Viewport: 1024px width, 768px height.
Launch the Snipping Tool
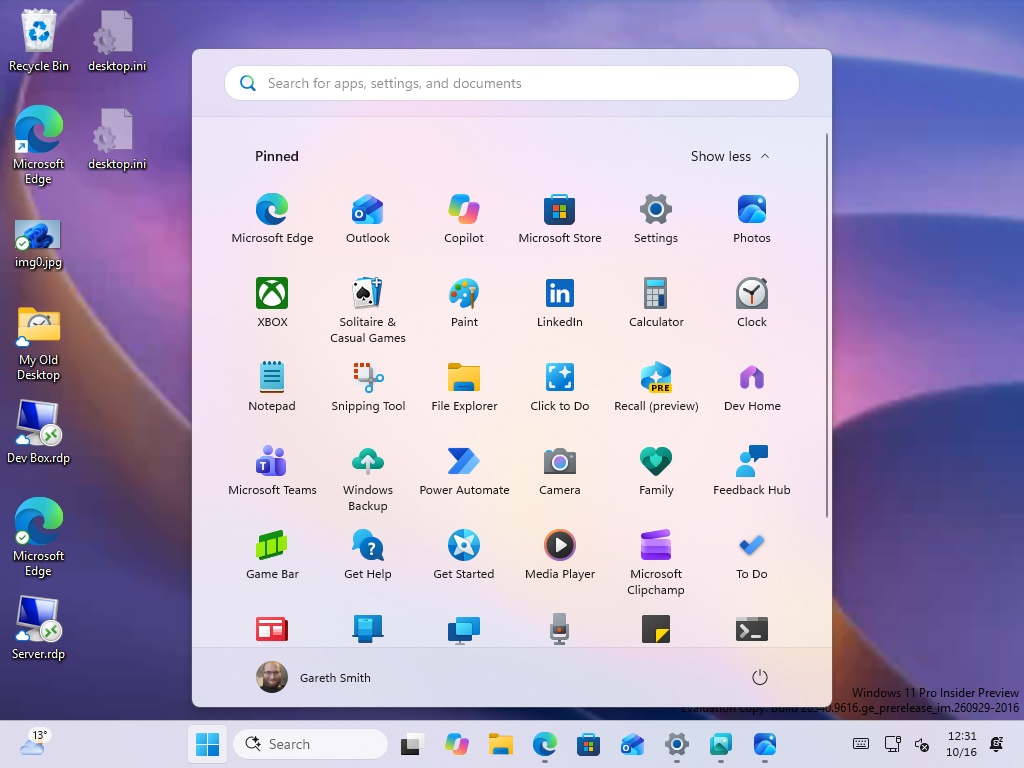tap(368, 387)
